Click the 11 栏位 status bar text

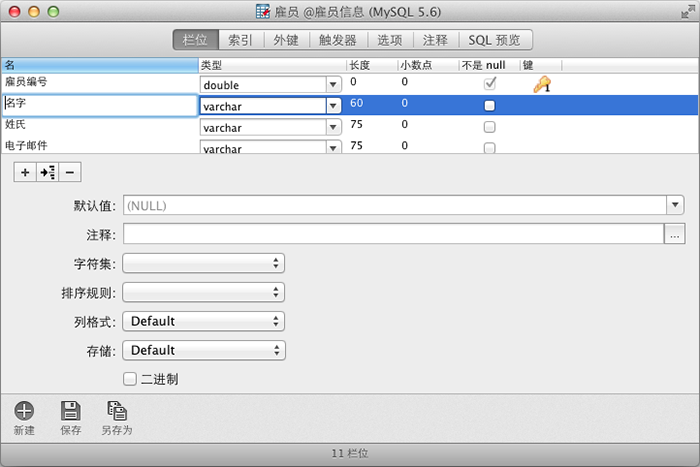click(x=350, y=454)
